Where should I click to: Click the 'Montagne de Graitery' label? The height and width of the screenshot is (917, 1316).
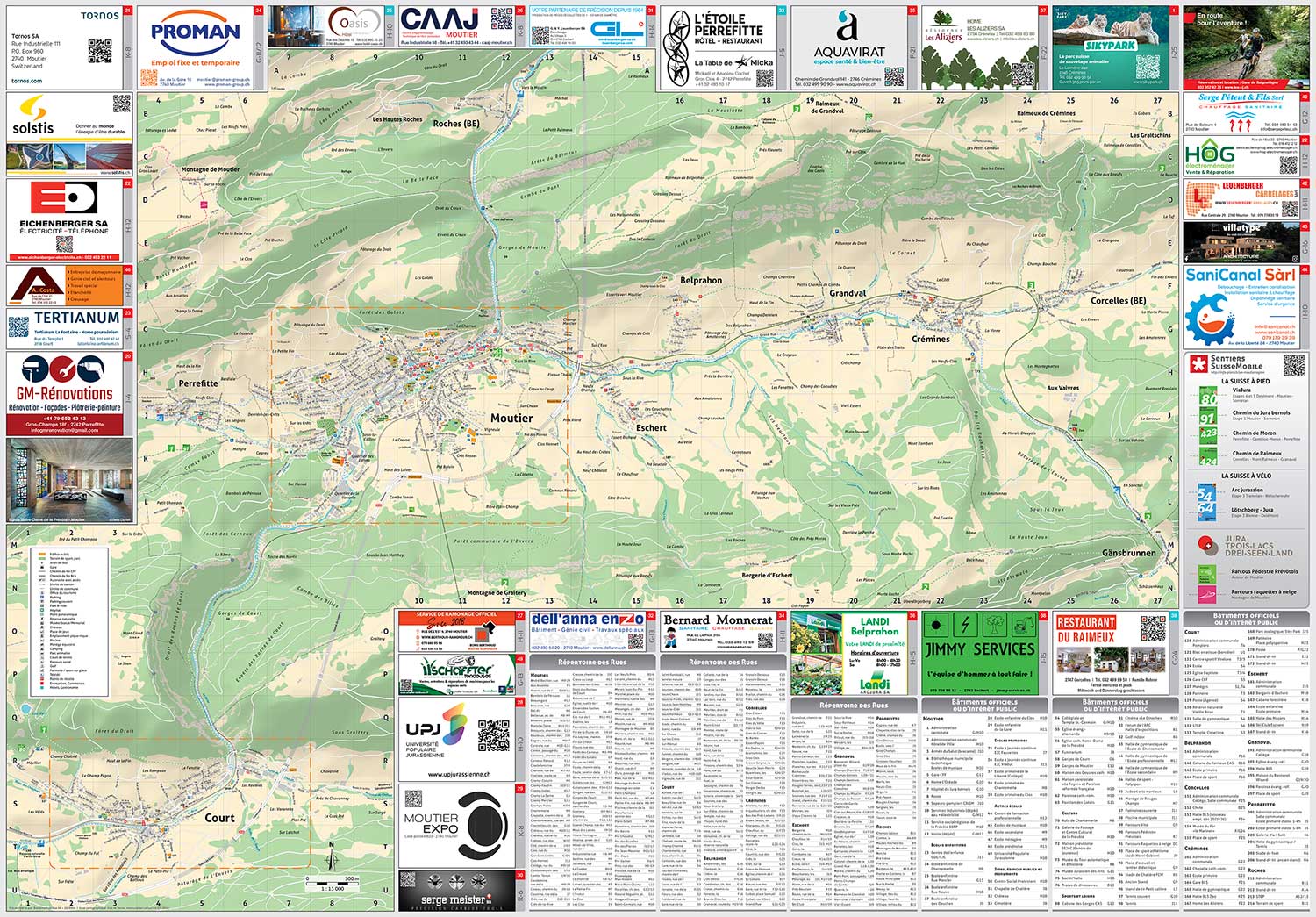[x=497, y=593]
